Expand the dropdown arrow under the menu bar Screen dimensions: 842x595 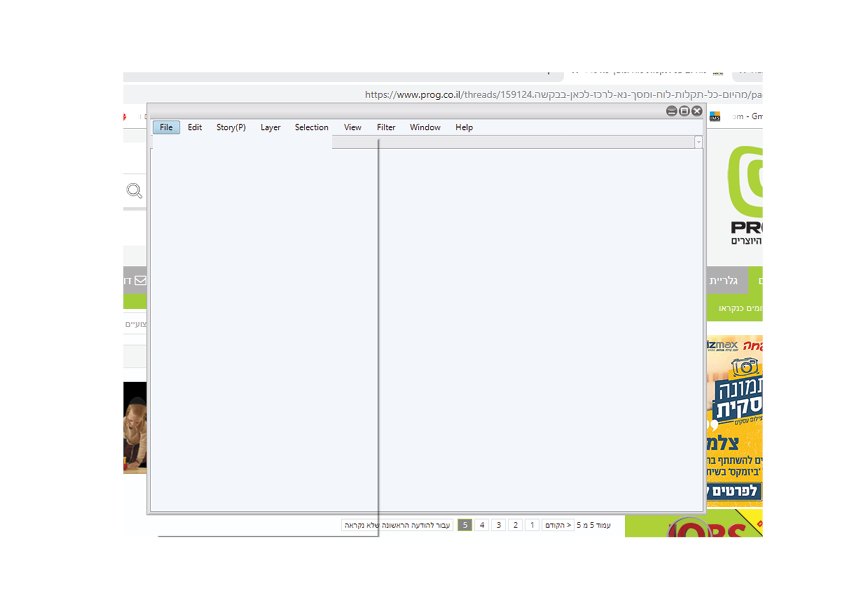pos(698,142)
